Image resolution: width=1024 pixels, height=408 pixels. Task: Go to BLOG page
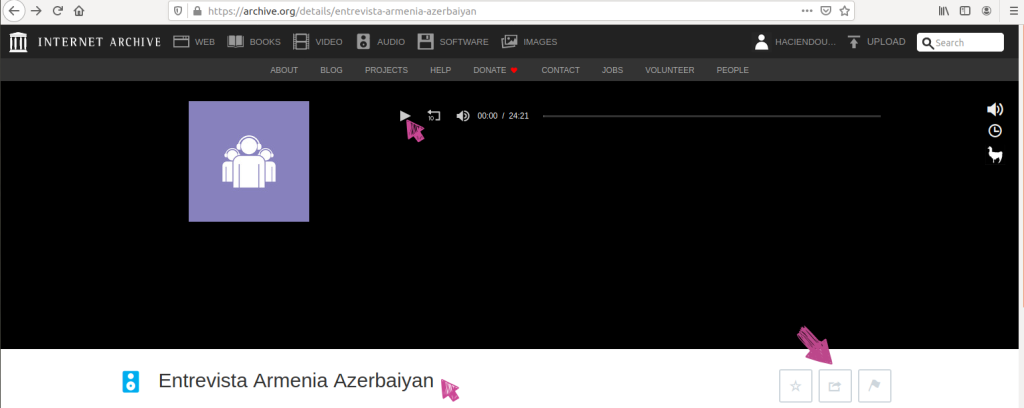point(331,71)
